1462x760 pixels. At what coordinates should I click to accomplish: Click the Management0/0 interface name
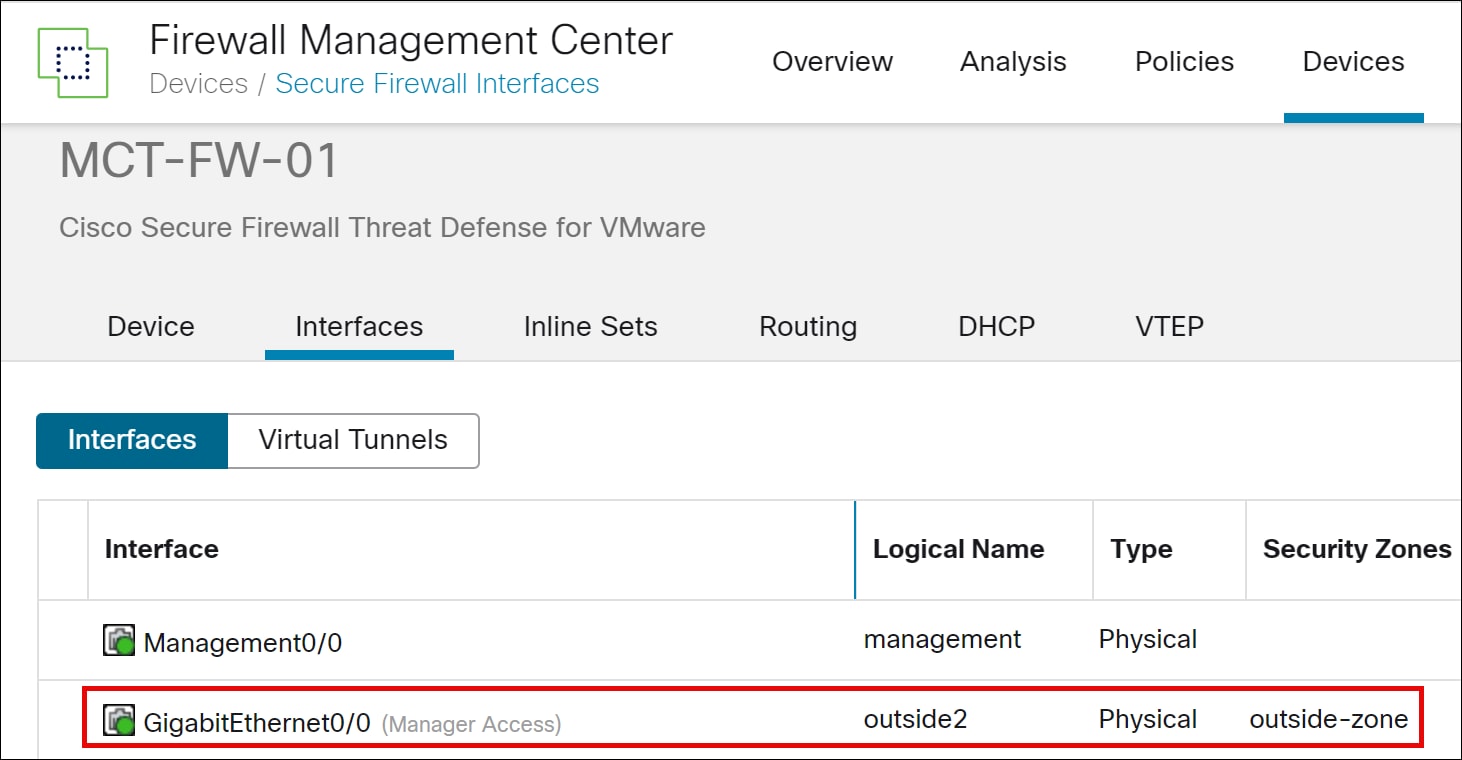(243, 642)
